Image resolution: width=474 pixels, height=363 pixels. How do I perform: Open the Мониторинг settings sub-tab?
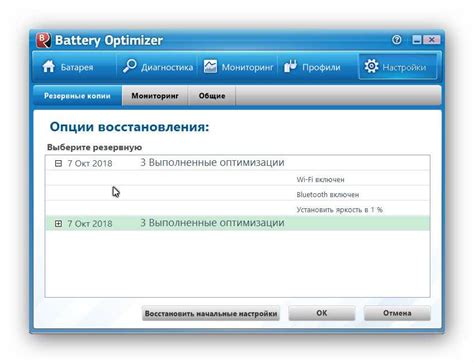click(155, 96)
